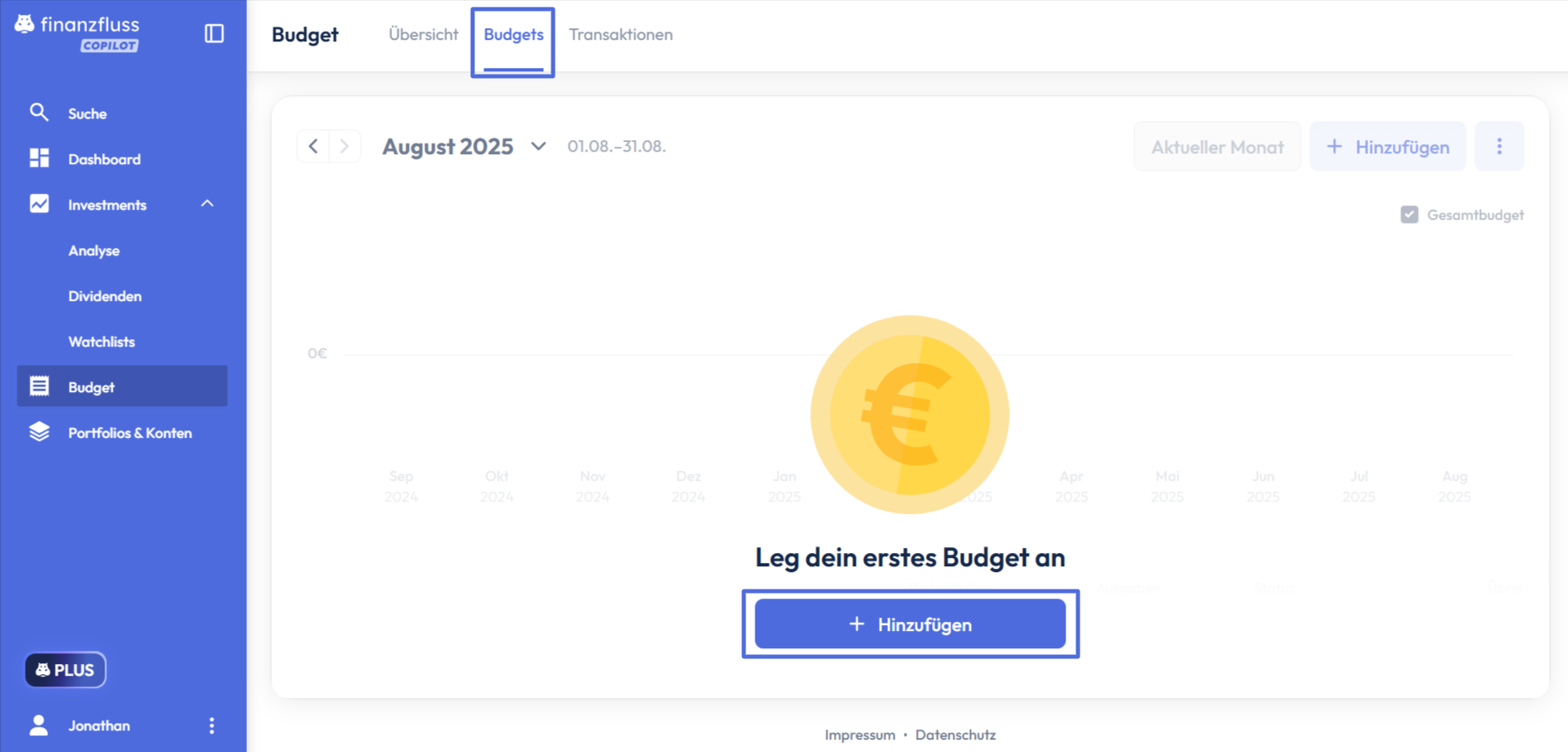The height and width of the screenshot is (752, 1568).
Task: Click the Aktueller Monat button
Action: [1216, 147]
